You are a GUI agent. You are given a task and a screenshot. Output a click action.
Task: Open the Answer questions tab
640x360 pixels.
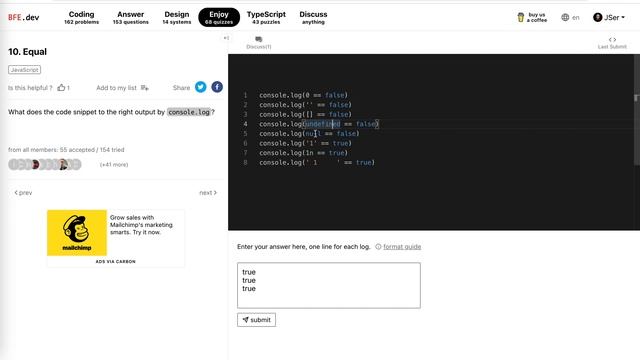131,17
